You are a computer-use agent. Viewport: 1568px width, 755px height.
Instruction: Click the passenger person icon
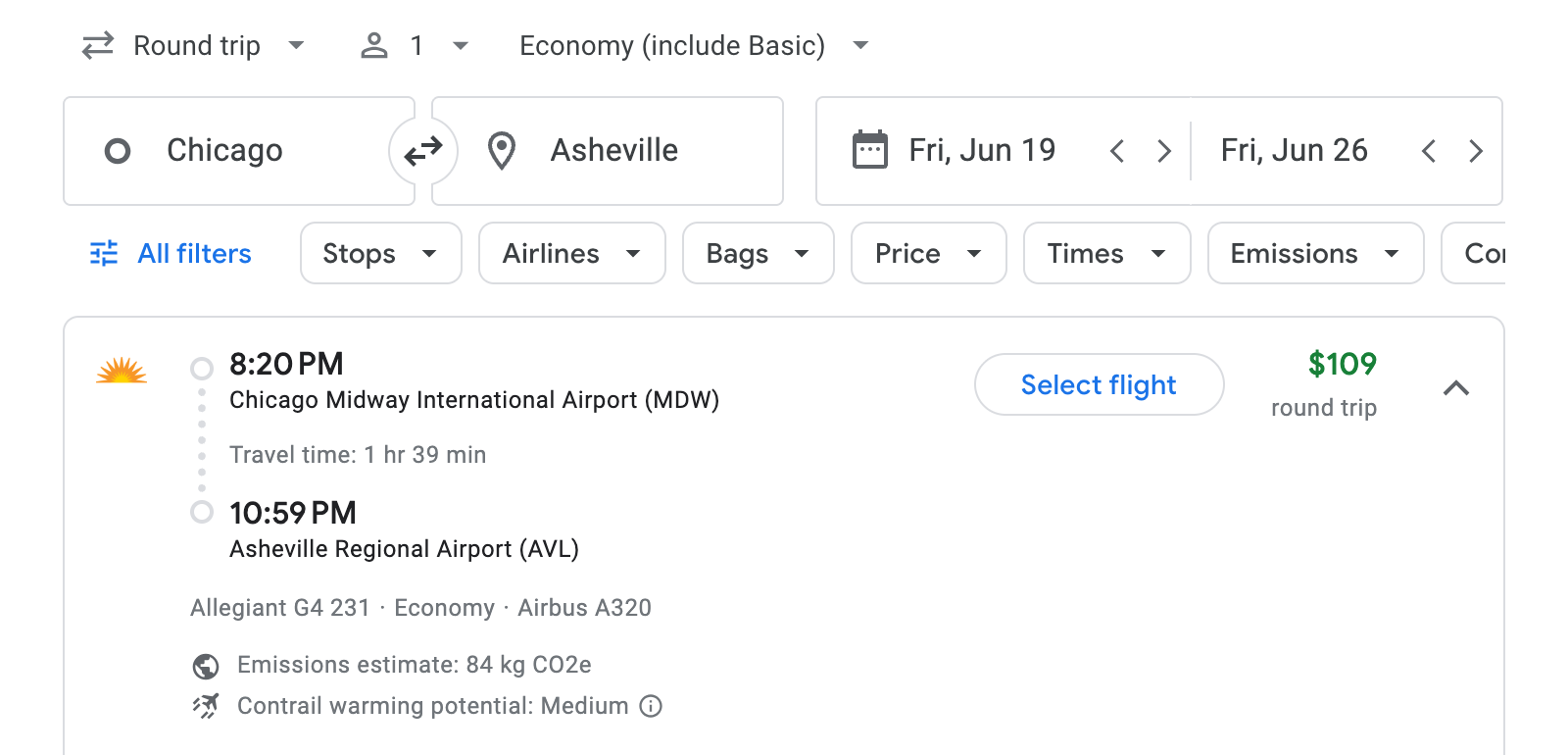pos(373,44)
